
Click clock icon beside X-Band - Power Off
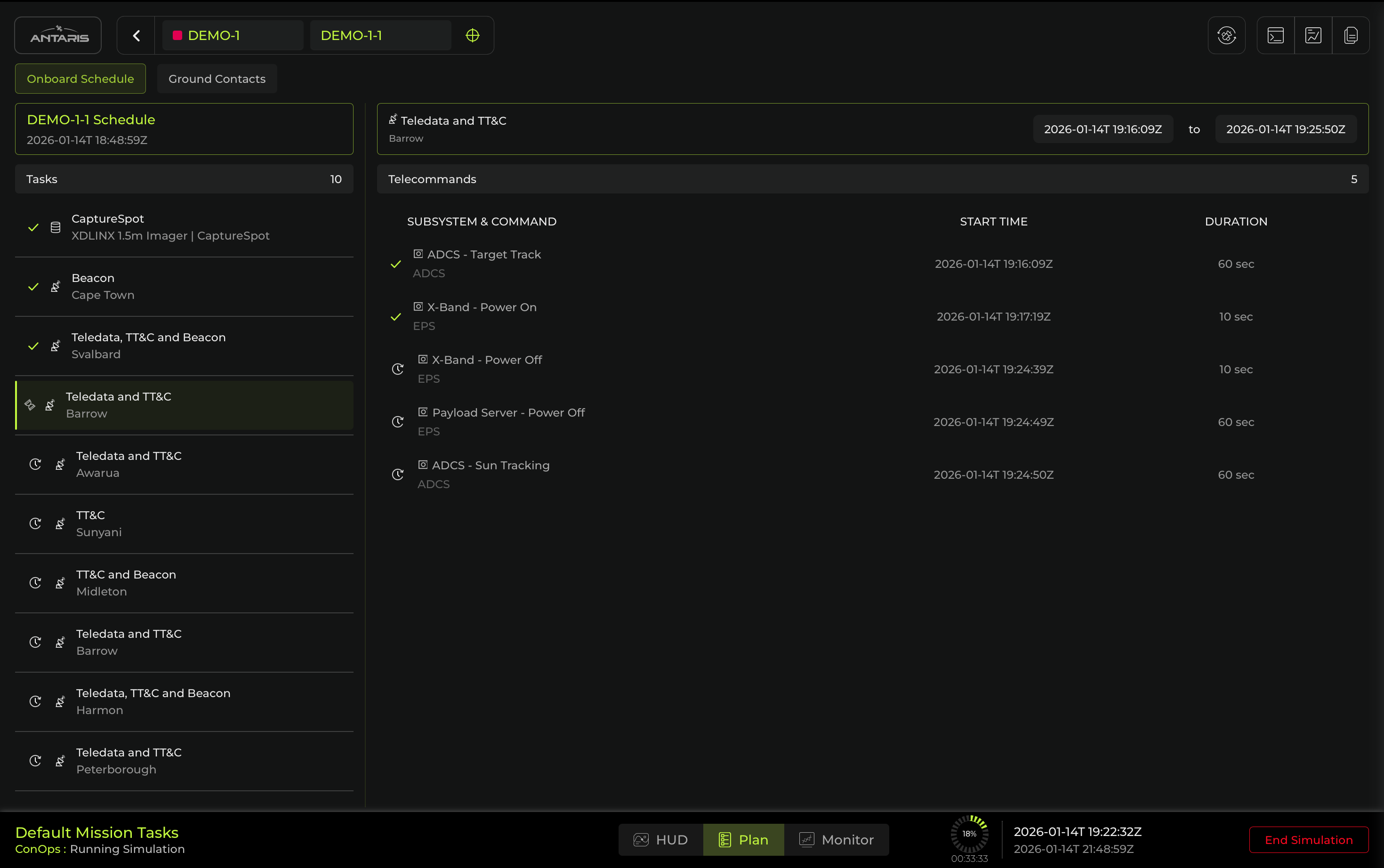click(398, 369)
